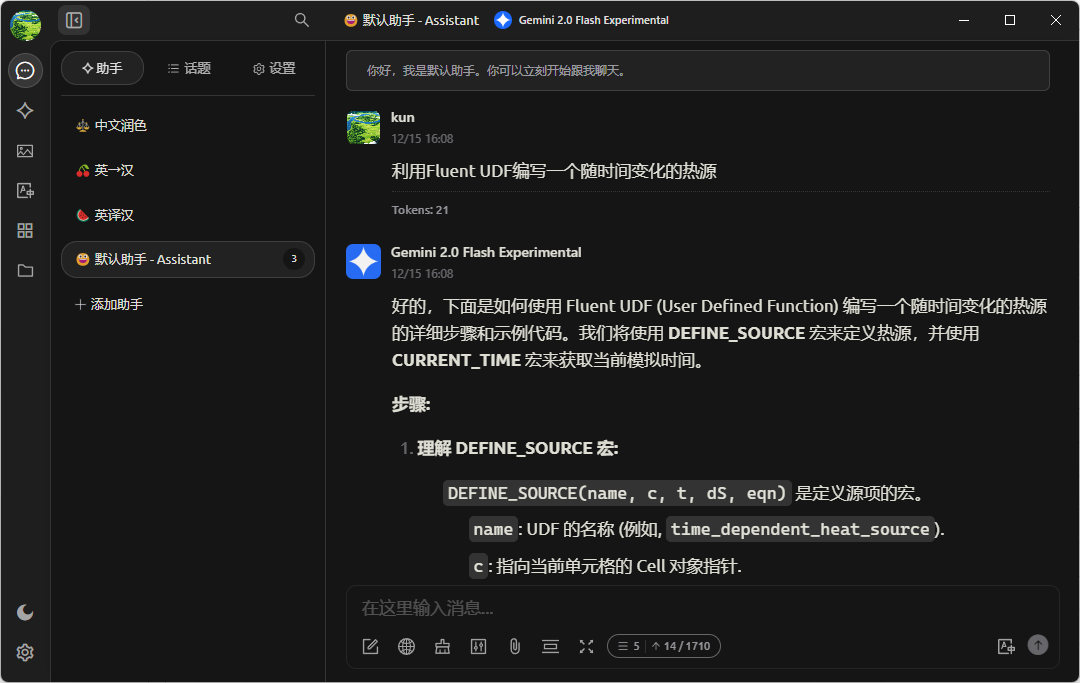Open the translate sidebar icon

click(25, 191)
